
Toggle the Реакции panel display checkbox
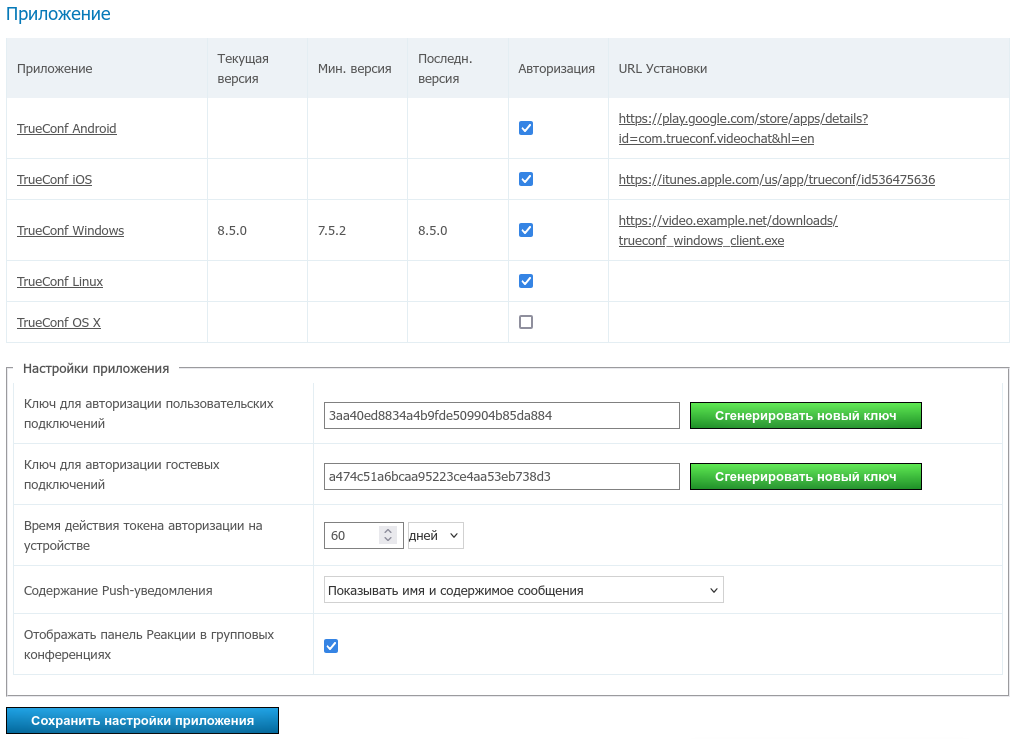[331, 646]
